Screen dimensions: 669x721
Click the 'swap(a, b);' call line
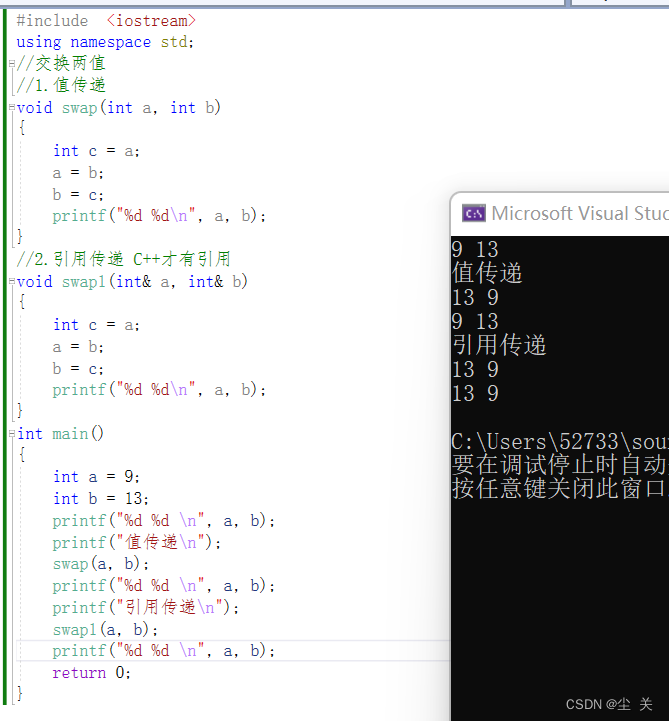[101, 564]
